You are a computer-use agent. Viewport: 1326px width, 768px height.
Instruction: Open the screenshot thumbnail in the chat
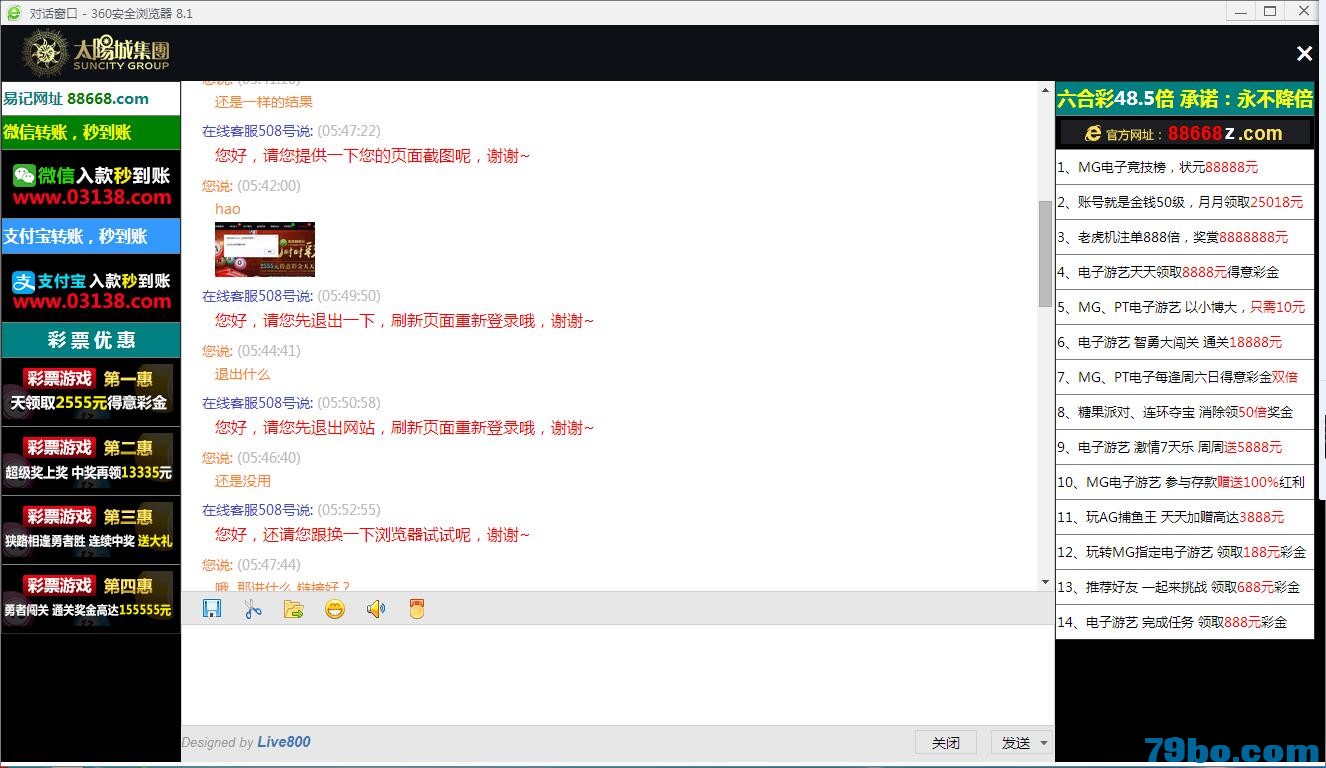[265, 249]
